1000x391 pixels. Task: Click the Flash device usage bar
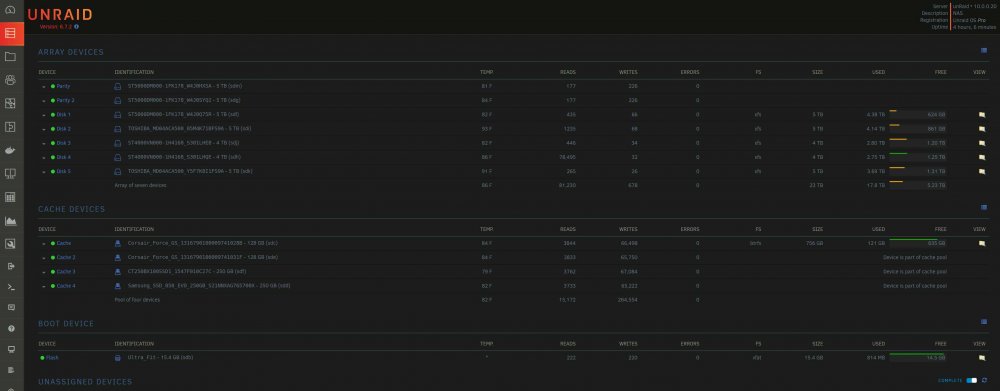(x=917, y=357)
